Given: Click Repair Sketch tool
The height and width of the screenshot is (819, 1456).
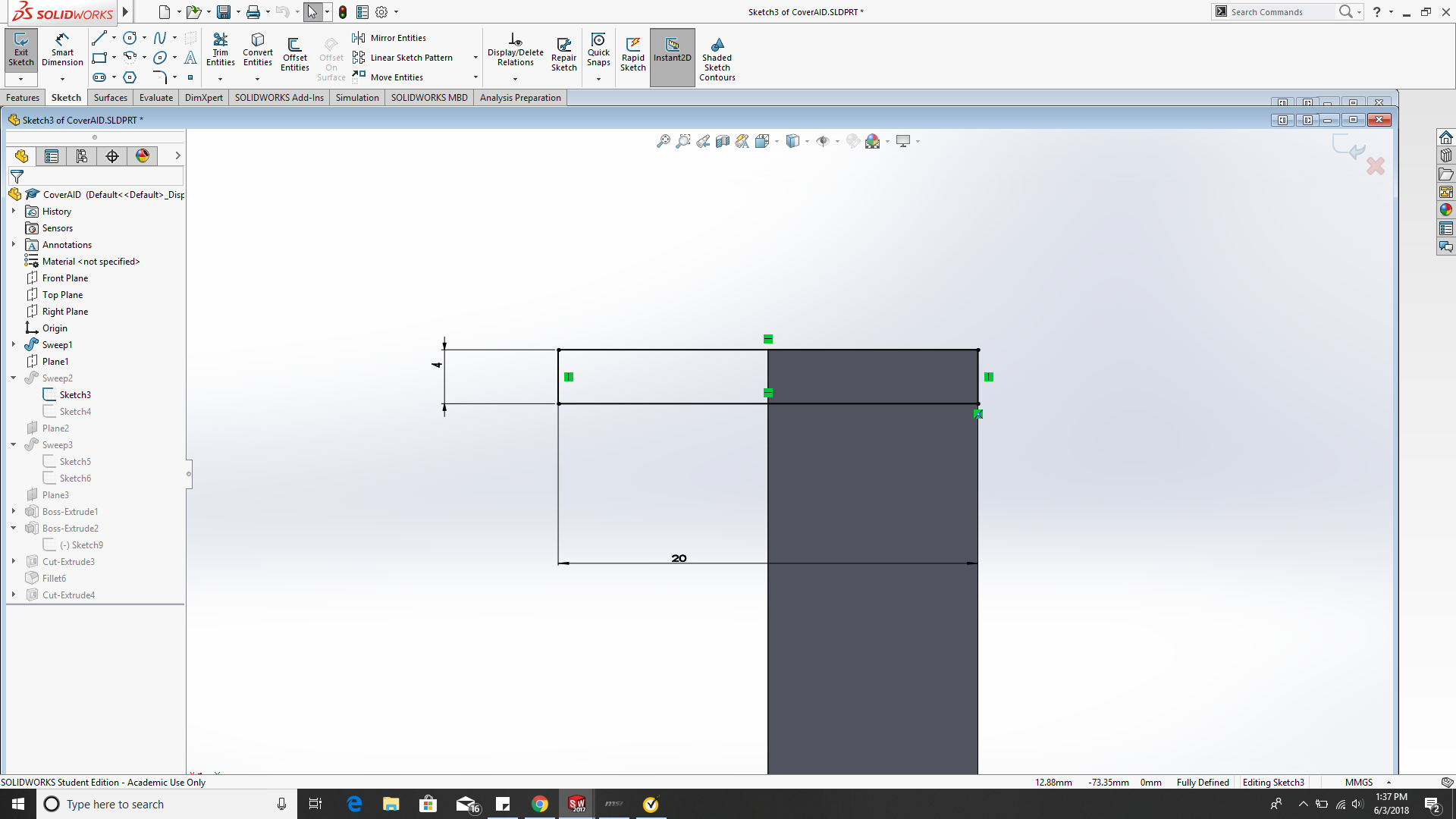Looking at the screenshot, I should click(x=564, y=55).
